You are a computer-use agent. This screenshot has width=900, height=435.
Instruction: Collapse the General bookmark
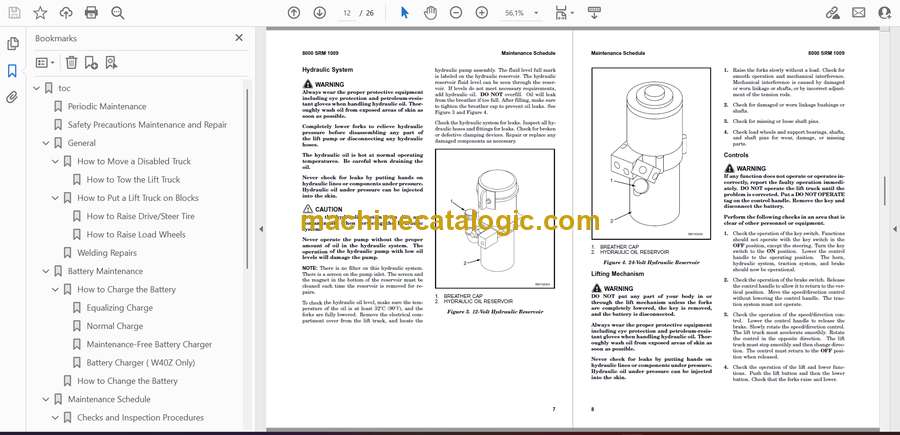click(46, 143)
